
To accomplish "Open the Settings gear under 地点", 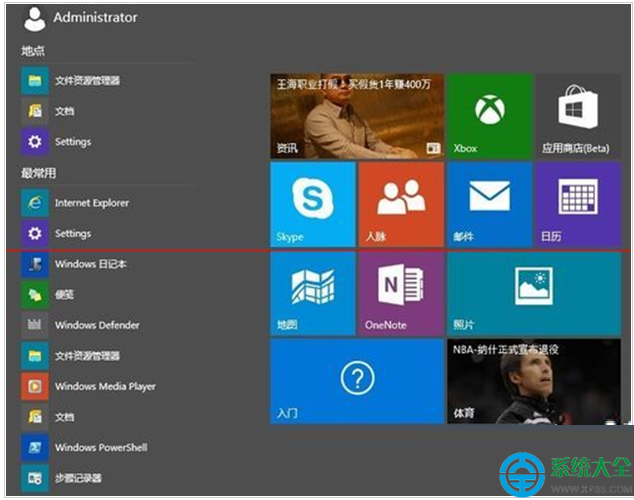I will pyautogui.click(x=35, y=142).
